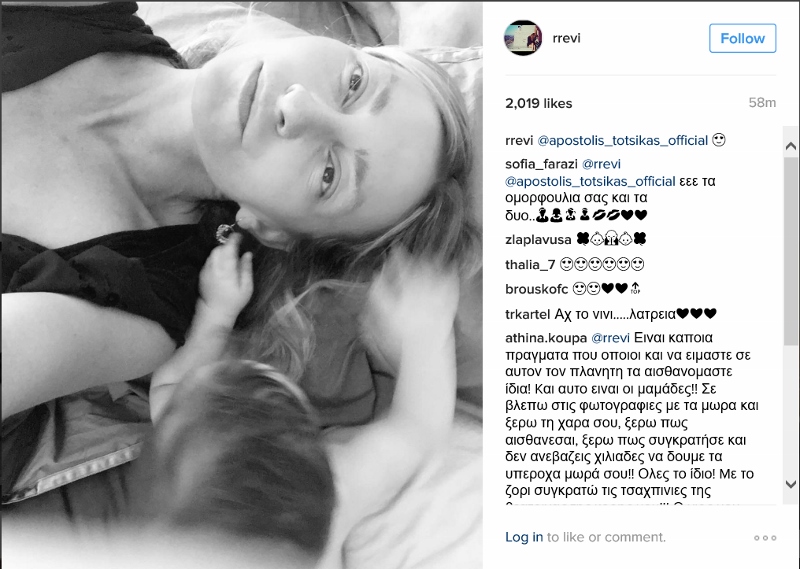Open zlaplavusa commenter profile
Image resolution: width=800 pixels, height=569 pixels.
(x=538, y=239)
